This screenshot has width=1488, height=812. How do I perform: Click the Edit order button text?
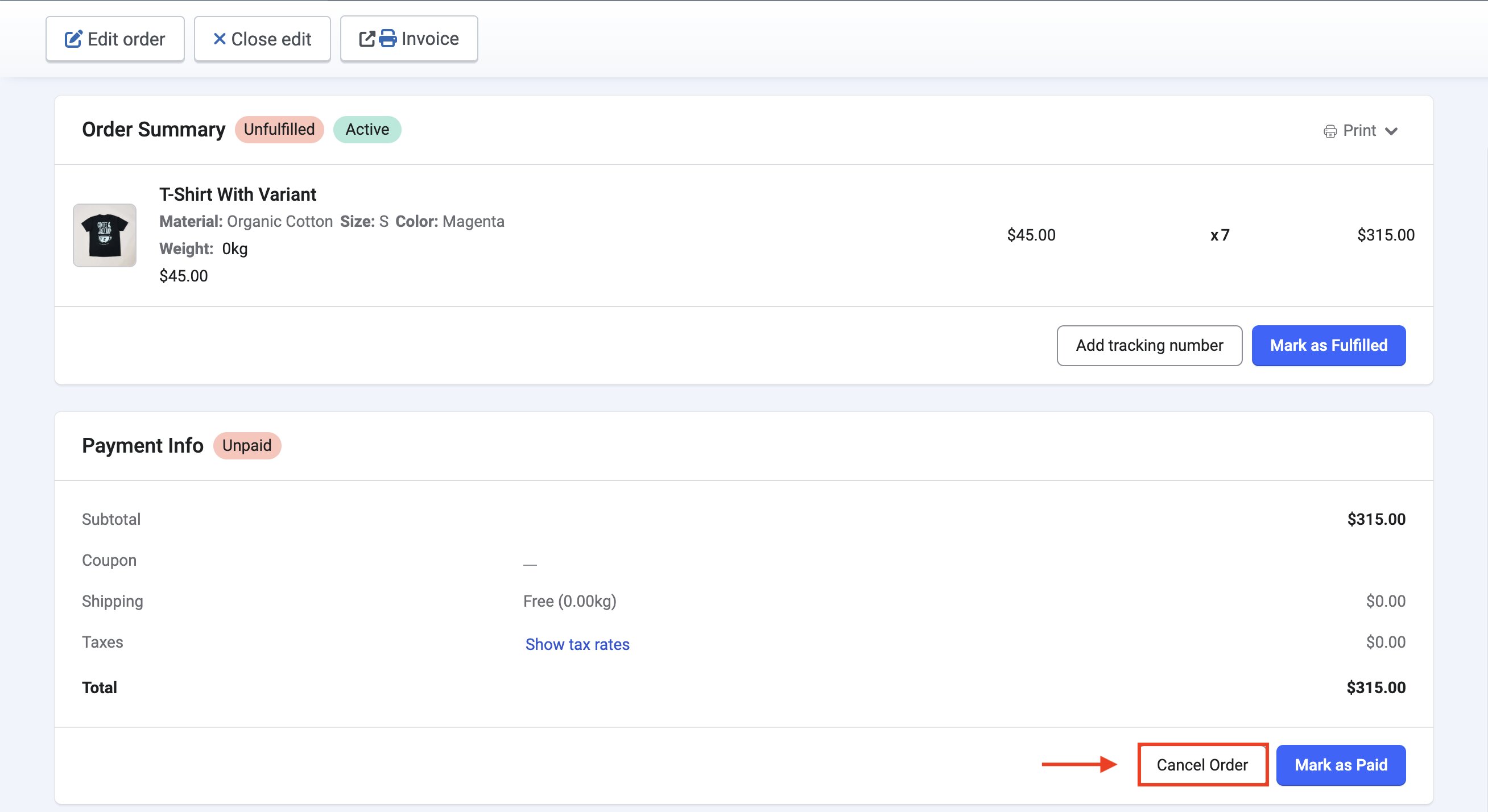click(126, 39)
